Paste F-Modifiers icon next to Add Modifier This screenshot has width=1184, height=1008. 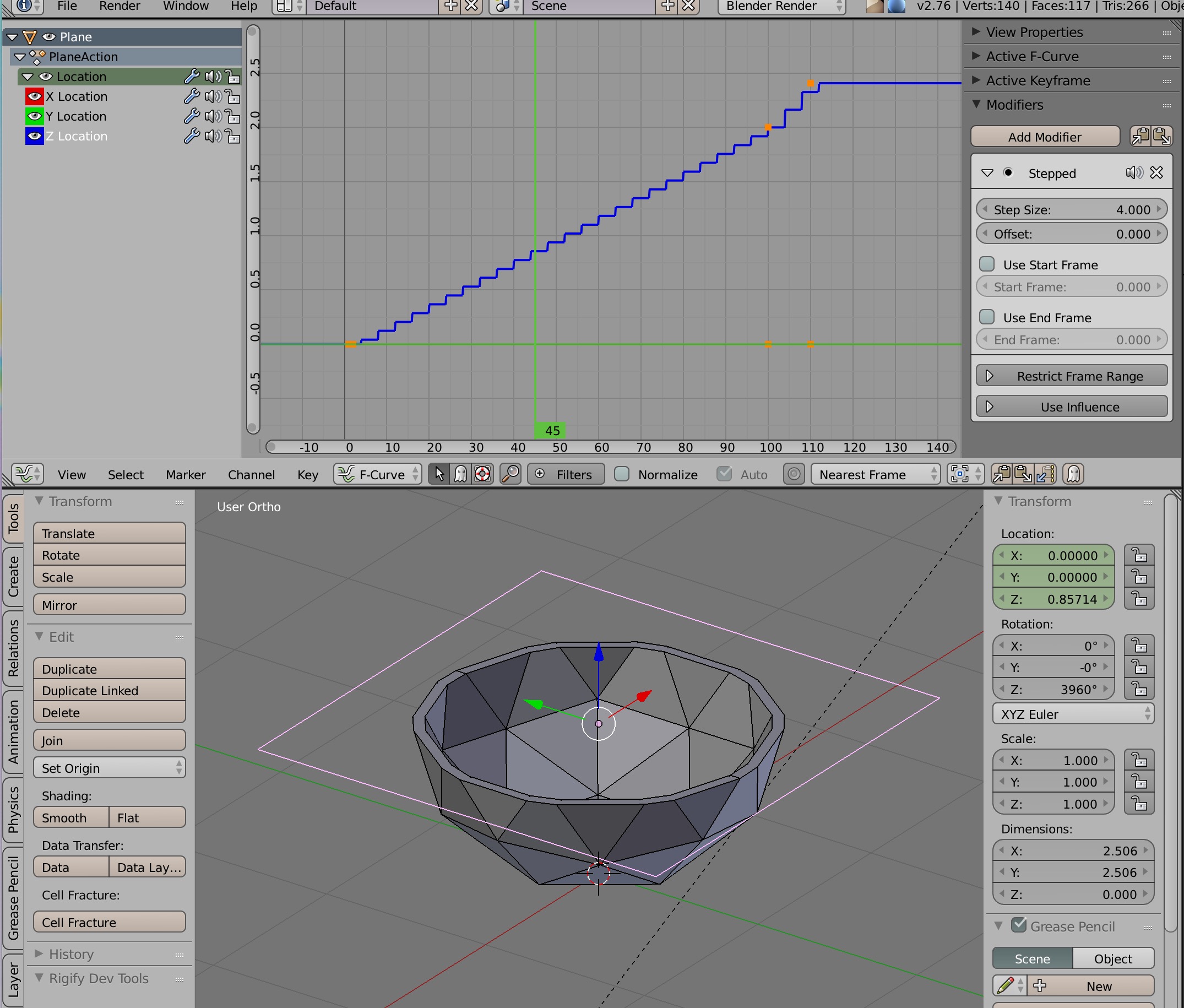pyautogui.click(x=1162, y=137)
